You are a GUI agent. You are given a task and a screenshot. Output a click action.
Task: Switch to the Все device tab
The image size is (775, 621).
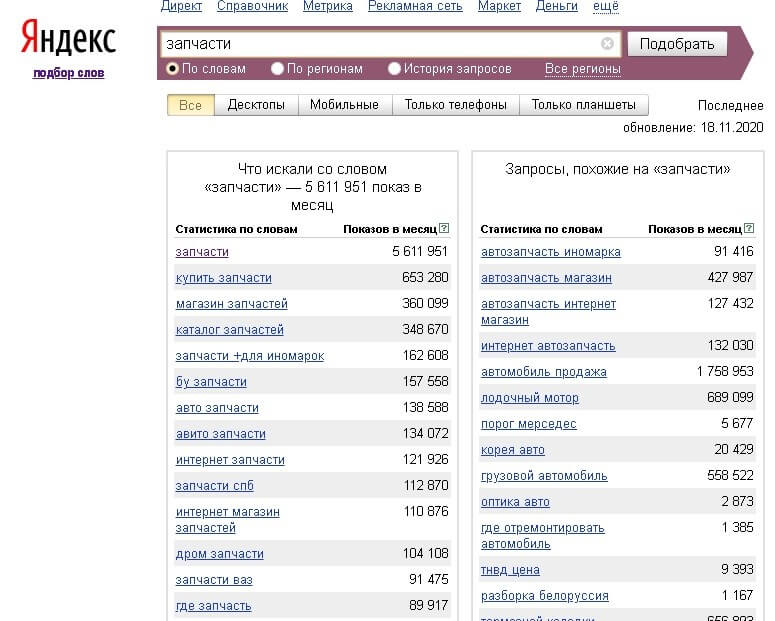(191, 105)
